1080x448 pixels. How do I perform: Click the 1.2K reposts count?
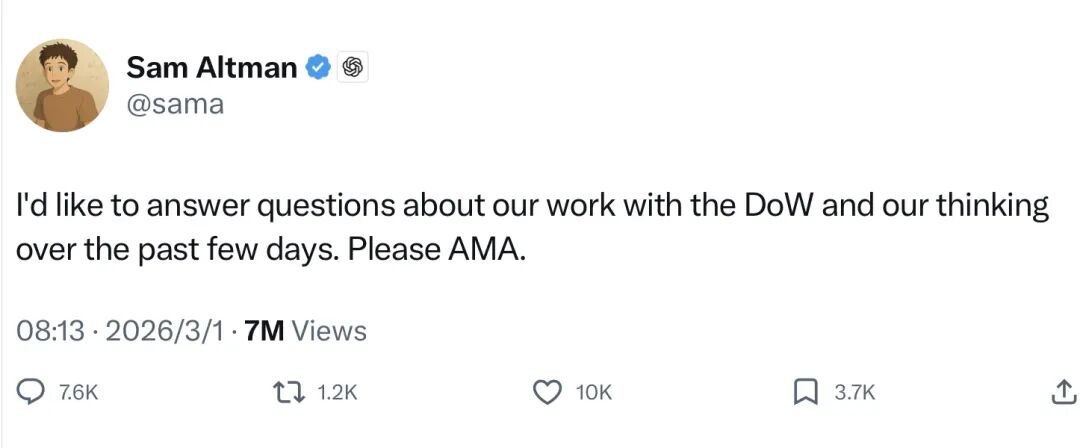tap(336, 394)
